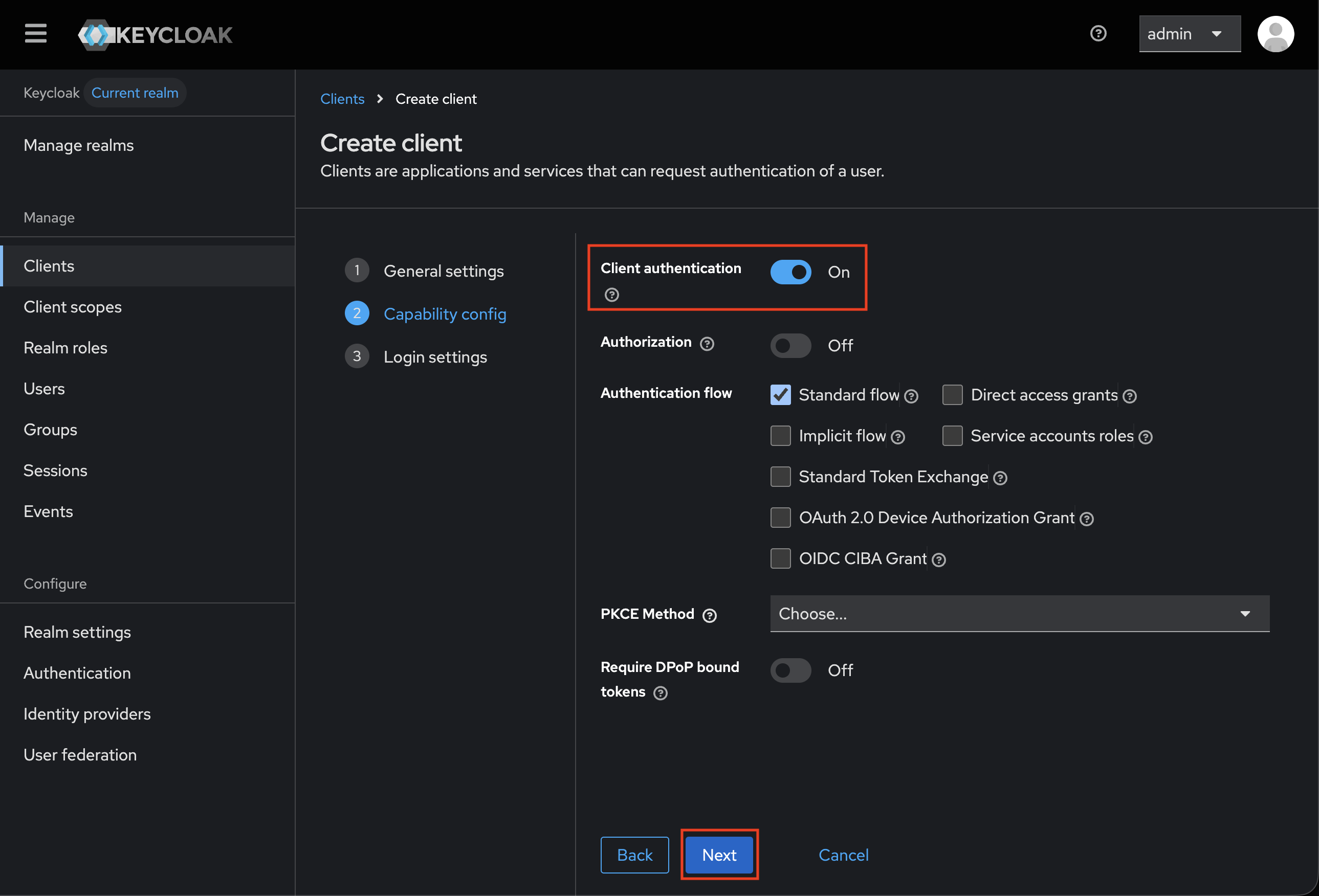Open the hamburger navigation menu

(x=36, y=33)
